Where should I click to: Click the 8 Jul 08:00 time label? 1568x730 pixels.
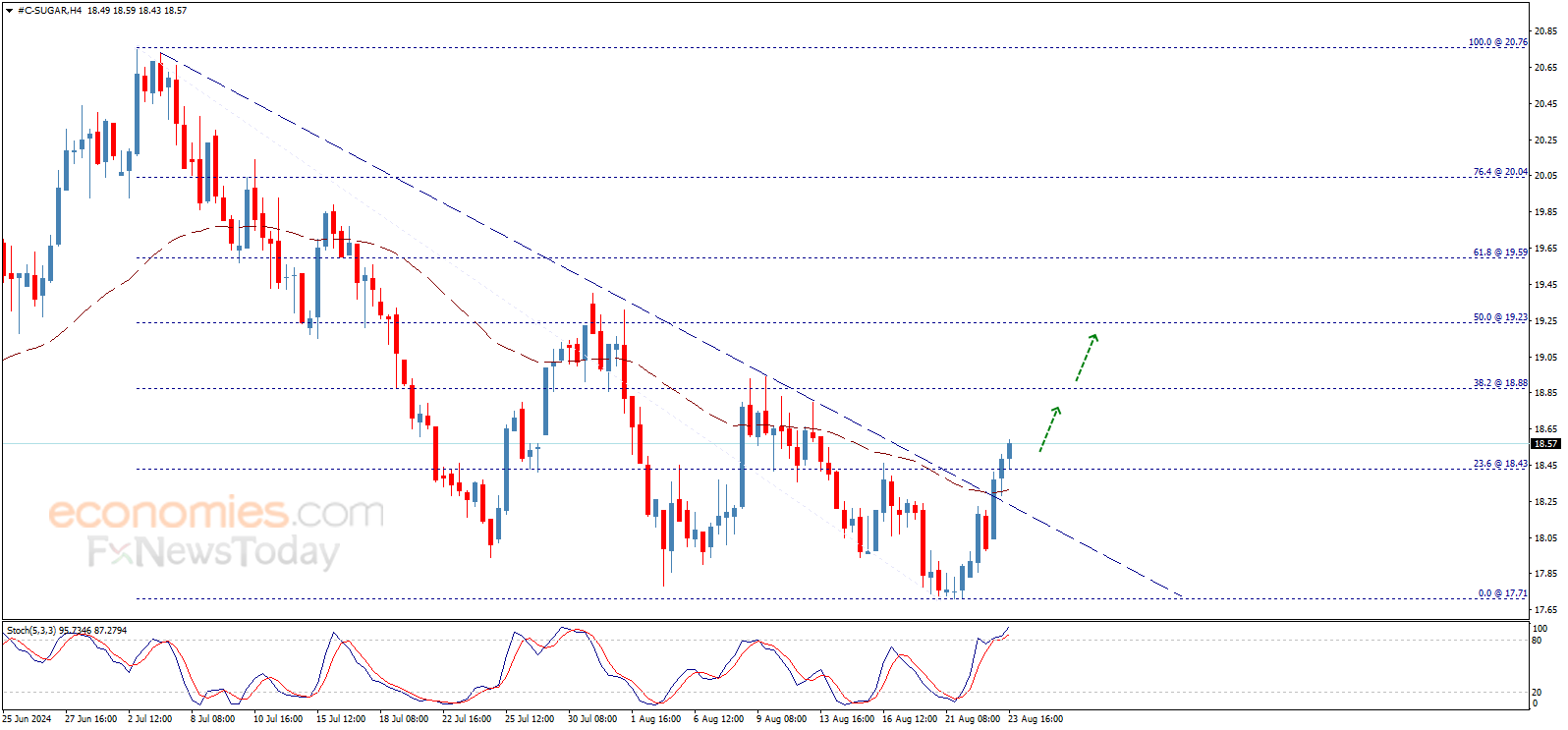click(212, 719)
